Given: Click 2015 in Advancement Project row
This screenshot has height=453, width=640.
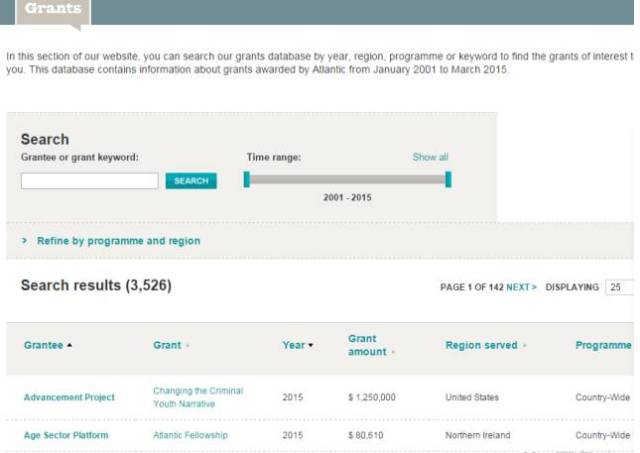Looking at the screenshot, I should [x=293, y=397].
